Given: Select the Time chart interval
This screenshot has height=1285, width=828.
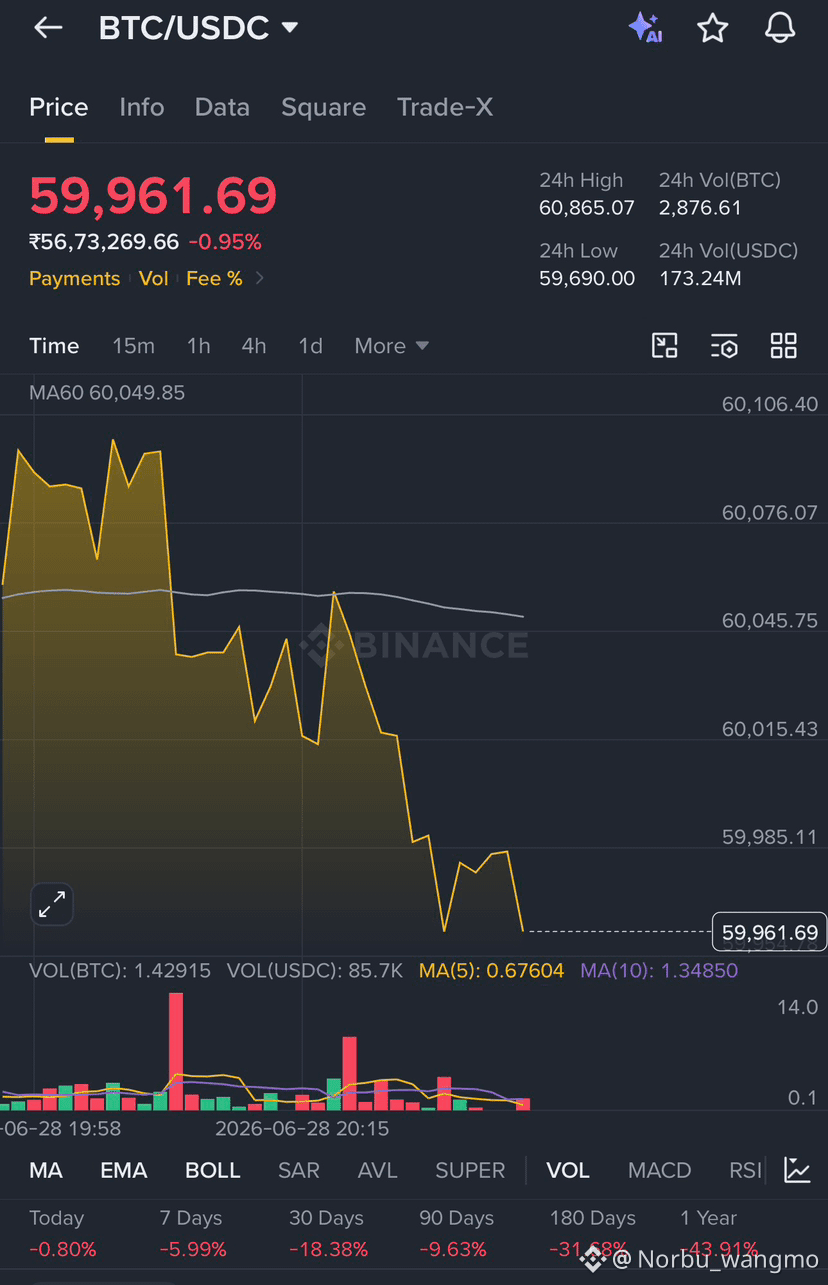Looking at the screenshot, I should click(54, 346).
